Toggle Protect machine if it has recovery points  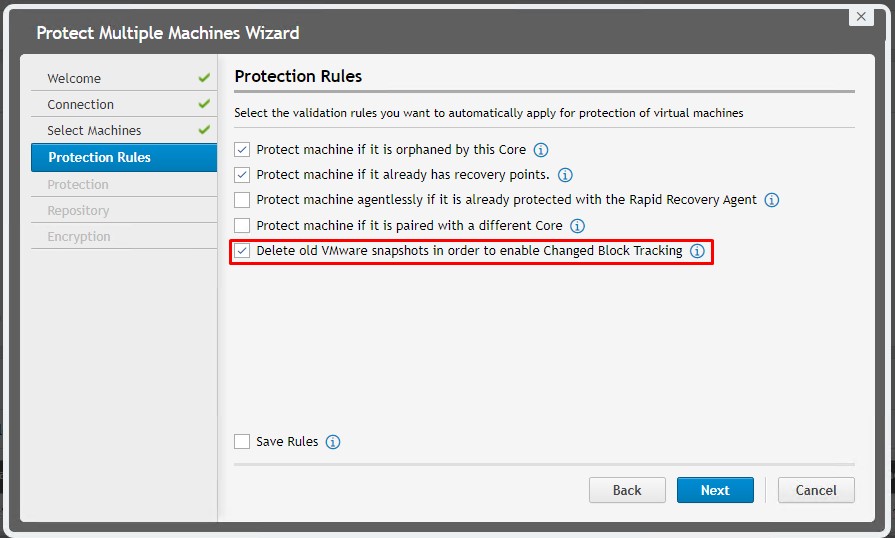(x=242, y=175)
